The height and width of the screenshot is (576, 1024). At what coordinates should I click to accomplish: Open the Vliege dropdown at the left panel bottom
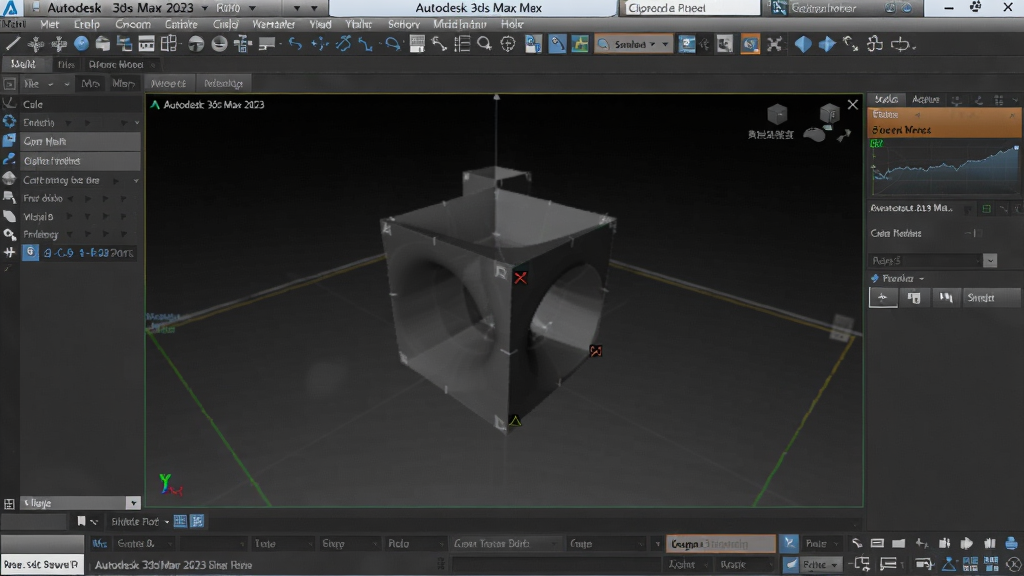tap(80, 503)
